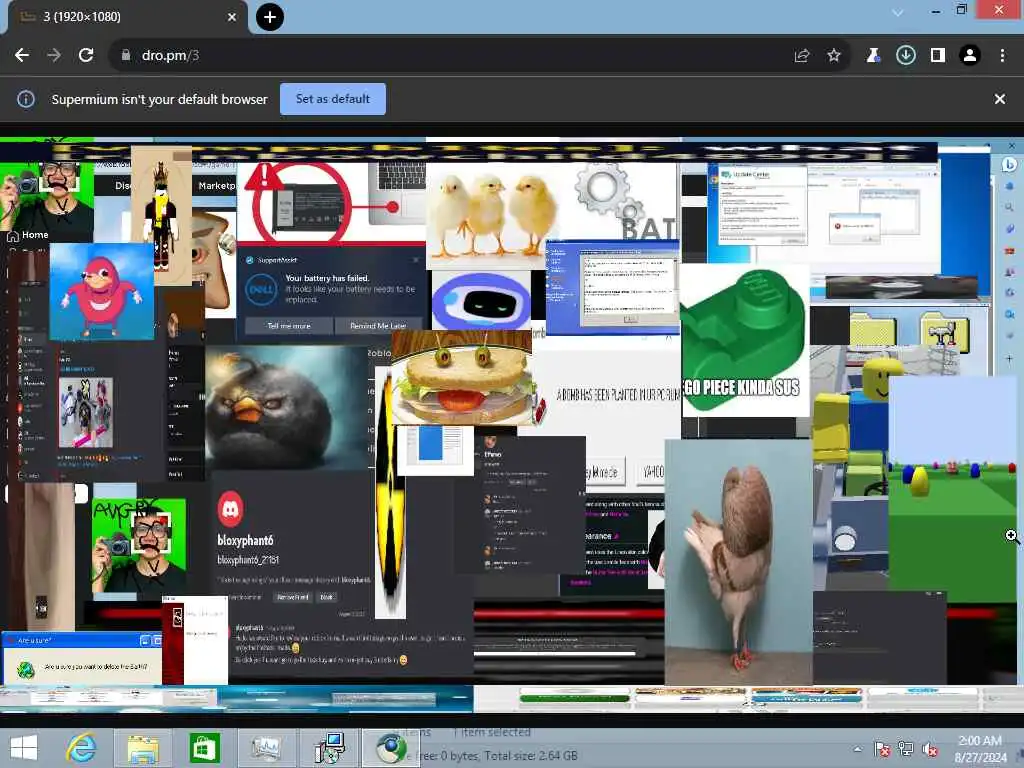Open the system monitor taskbar app

click(266, 748)
